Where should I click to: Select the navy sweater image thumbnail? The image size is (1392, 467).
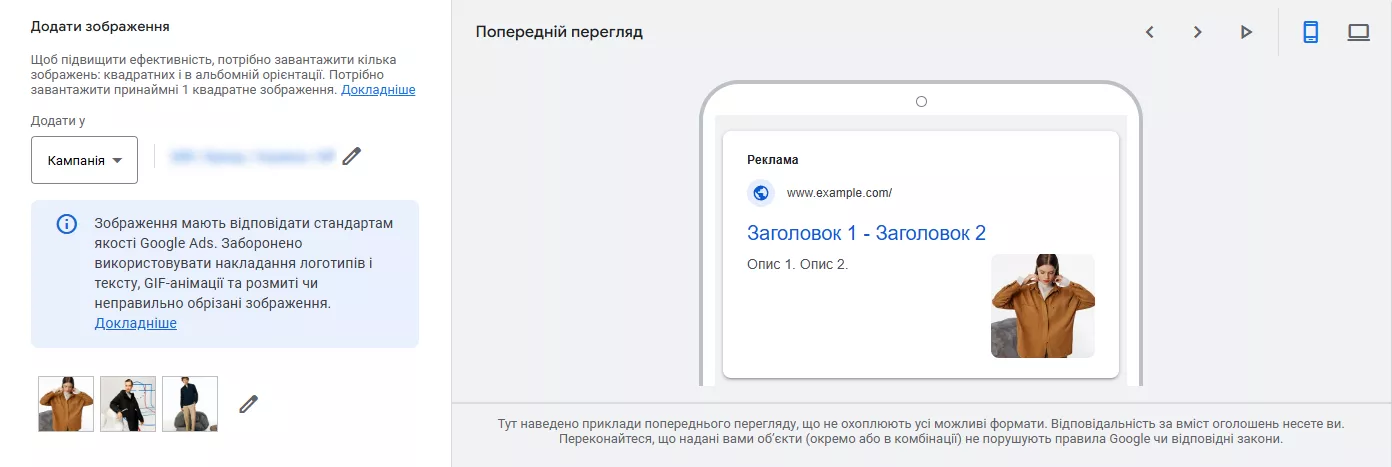(190, 404)
